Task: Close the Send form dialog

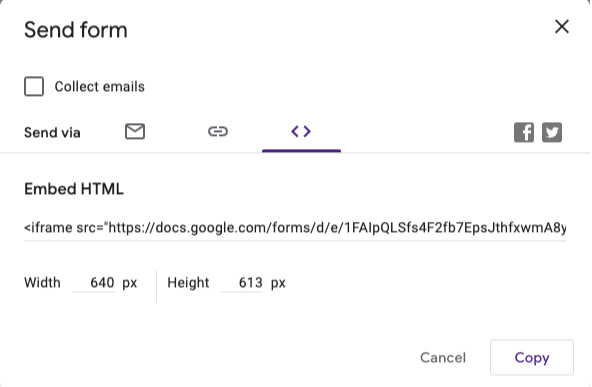Action: [562, 26]
